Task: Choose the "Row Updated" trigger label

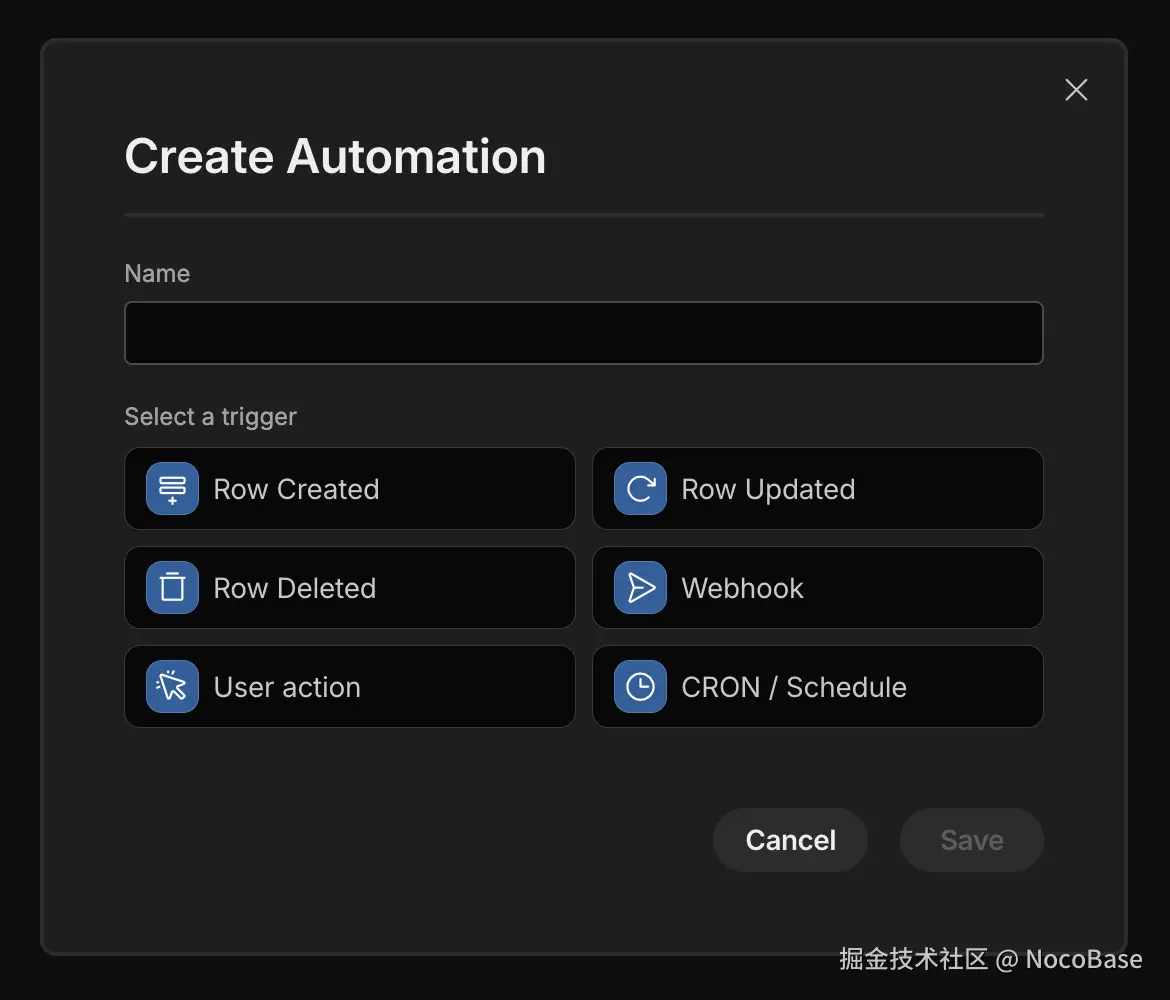Action: pyautogui.click(x=768, y=489)
